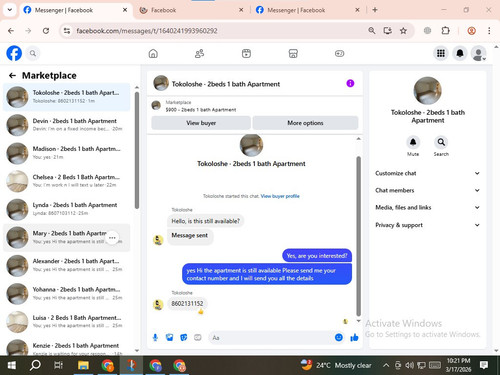Click the Facebook search magnifier icon
The image size is (500, 375).
[x=33, y=53]
